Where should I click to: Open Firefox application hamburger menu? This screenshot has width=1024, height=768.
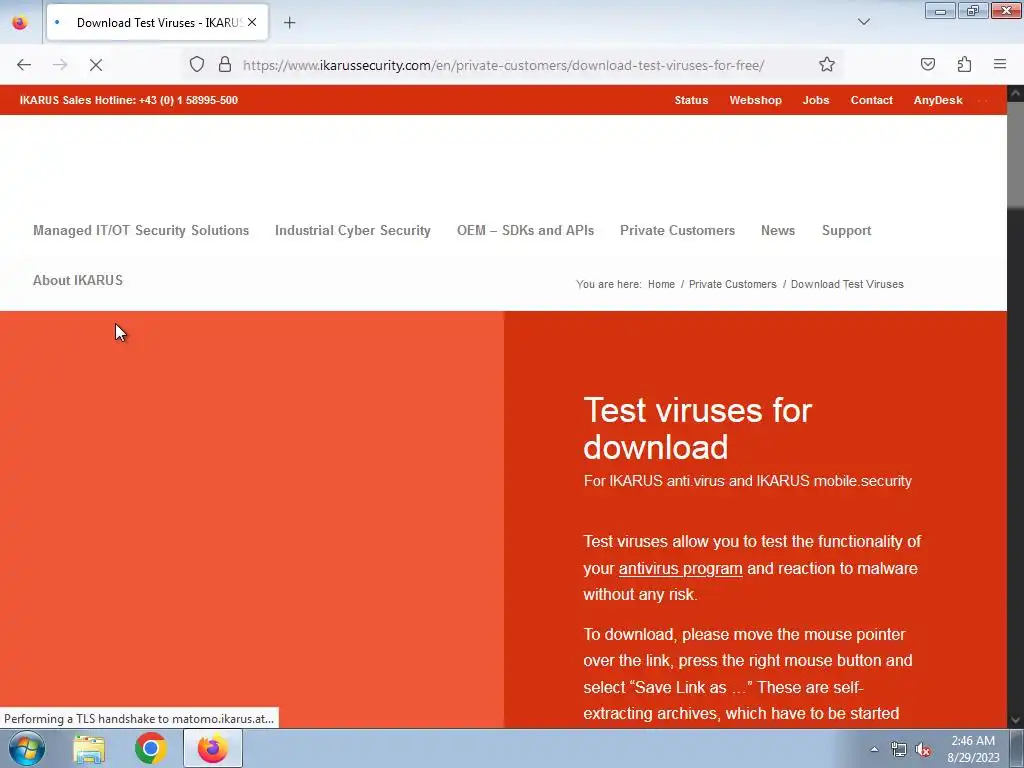click(1000, 64)
